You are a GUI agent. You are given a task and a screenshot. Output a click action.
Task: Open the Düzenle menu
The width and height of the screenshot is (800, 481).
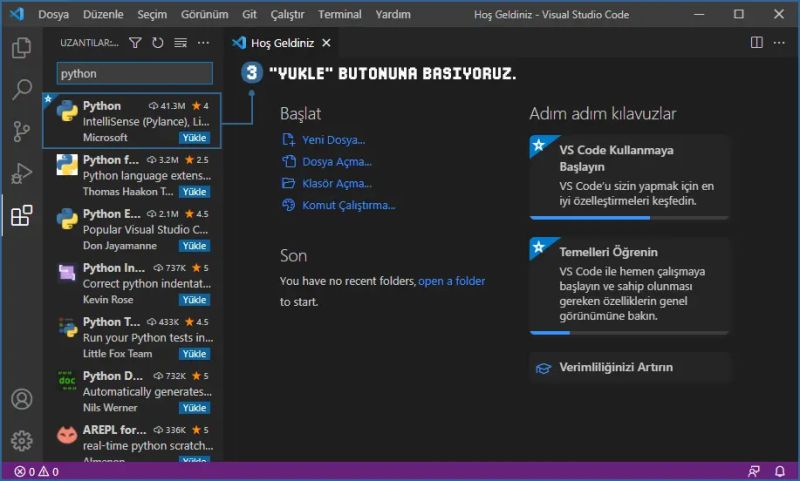pos(103,14)
